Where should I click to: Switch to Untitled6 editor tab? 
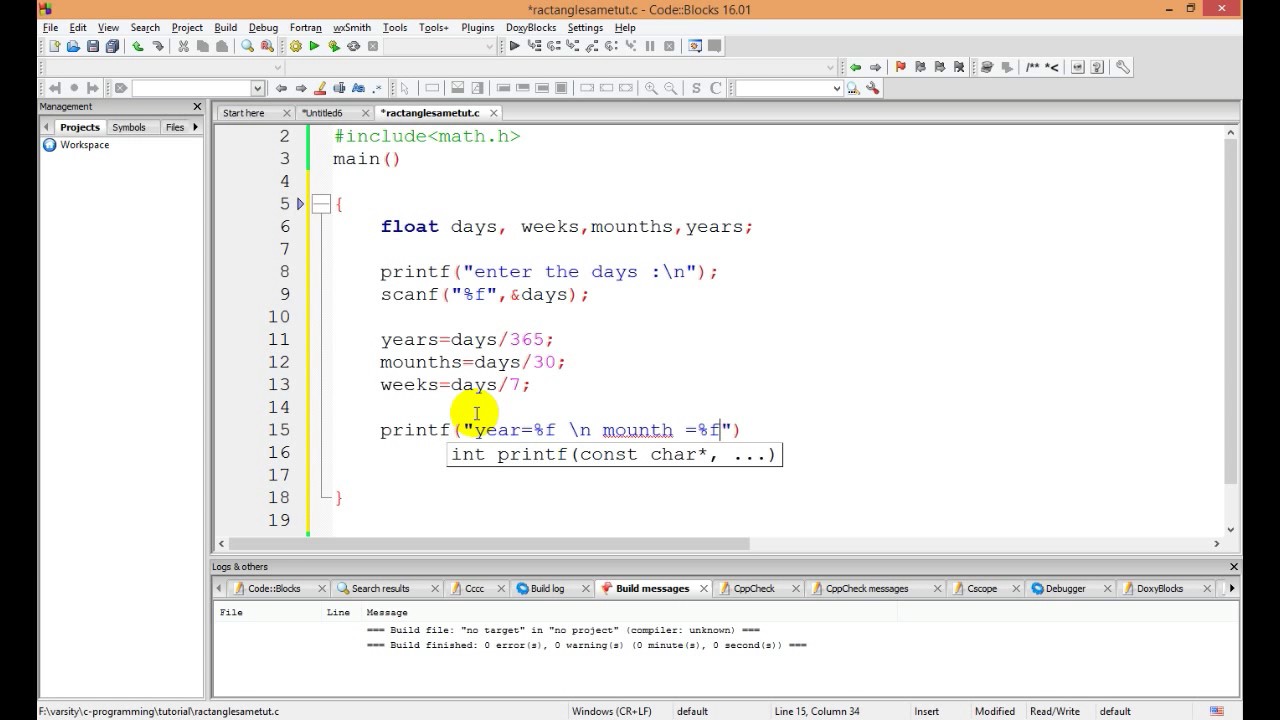[x=322, y=113]
